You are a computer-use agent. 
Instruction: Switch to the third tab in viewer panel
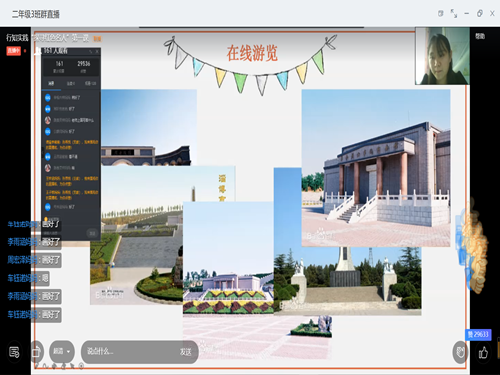(90, 83)
